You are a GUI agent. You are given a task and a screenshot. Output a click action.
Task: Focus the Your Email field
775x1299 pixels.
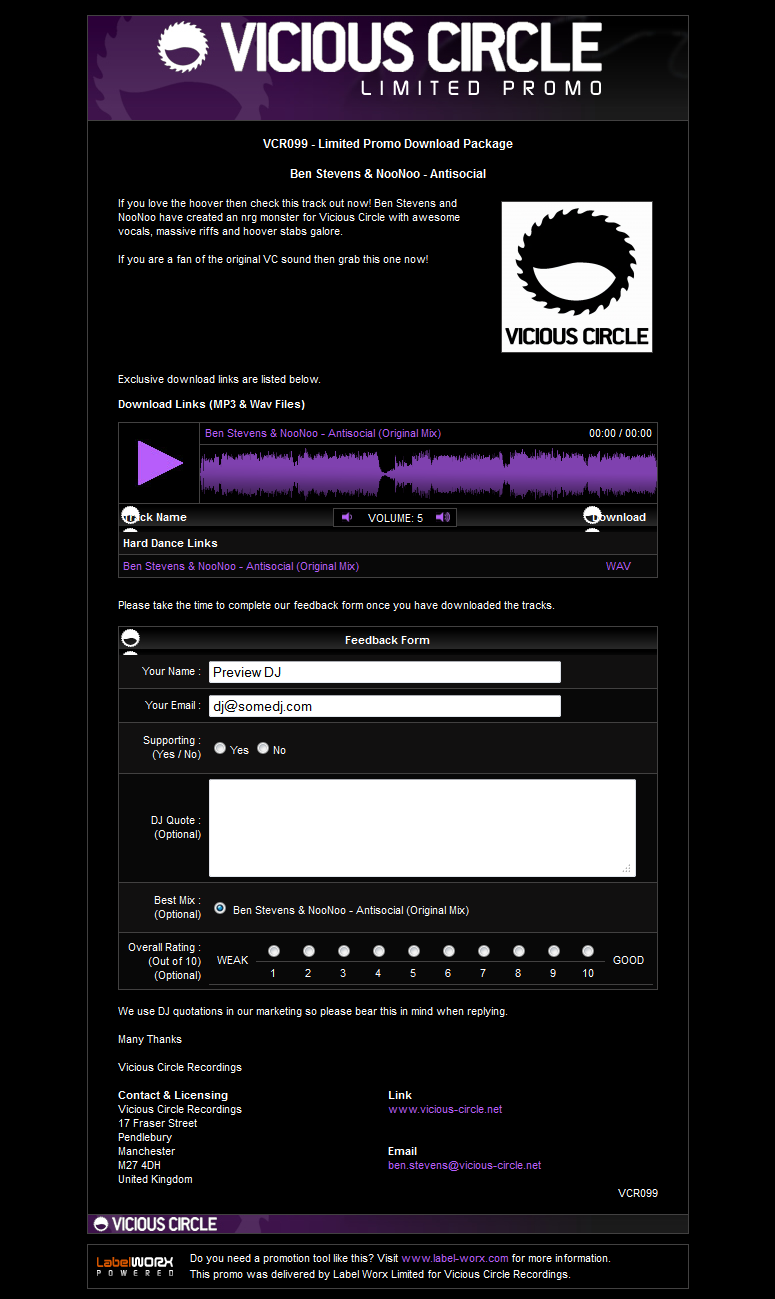tap(385, 706)
